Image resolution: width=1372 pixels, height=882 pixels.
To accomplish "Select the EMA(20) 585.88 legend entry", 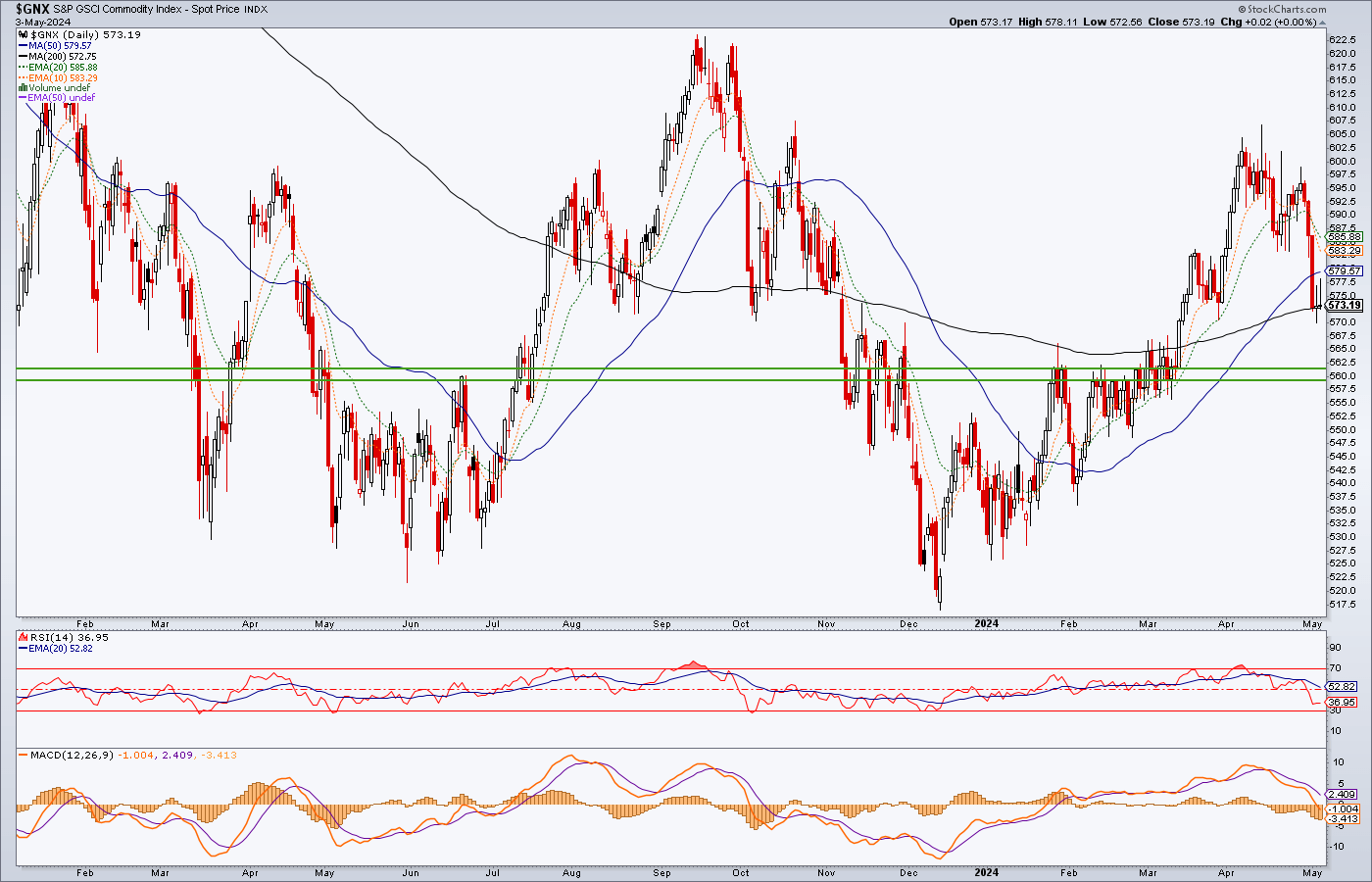I will tap(64, 68).
